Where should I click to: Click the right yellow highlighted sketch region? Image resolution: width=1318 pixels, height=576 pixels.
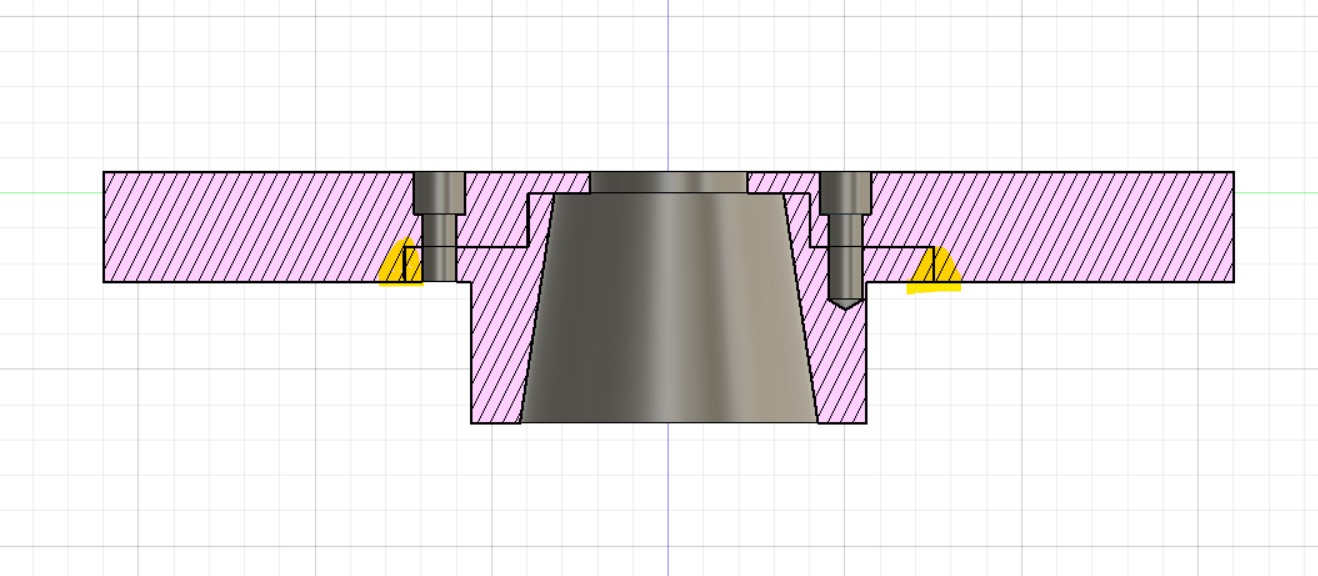[938, 268]
